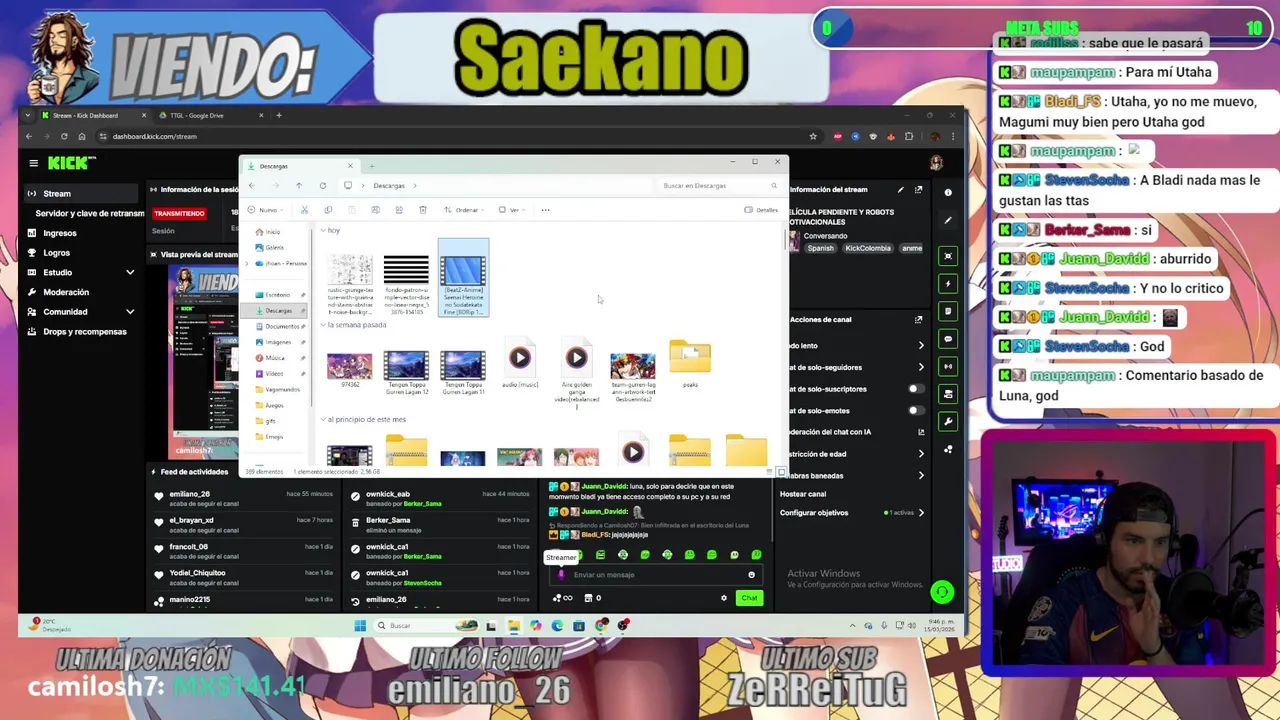Image resolution: width=1280 pixels, height=720 pixels.
Task: Toggle the Detalles pane button
Action: pyautogui.click(x=761, y=210)
